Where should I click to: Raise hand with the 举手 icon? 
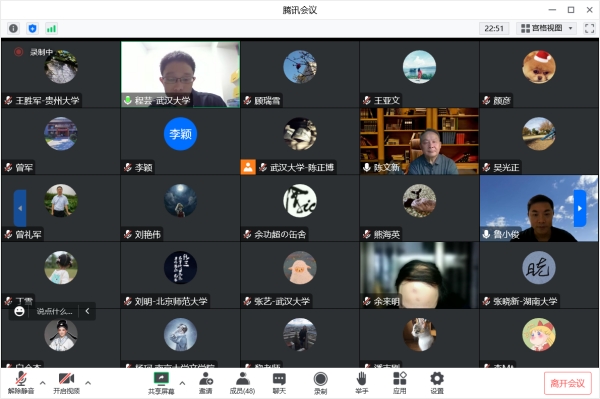point(361,383)
